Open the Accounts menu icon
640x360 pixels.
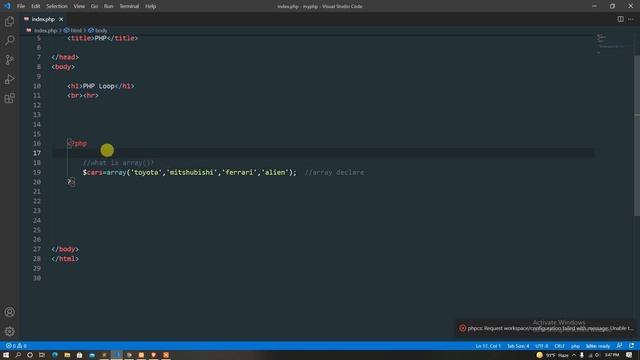pos(9,312)
